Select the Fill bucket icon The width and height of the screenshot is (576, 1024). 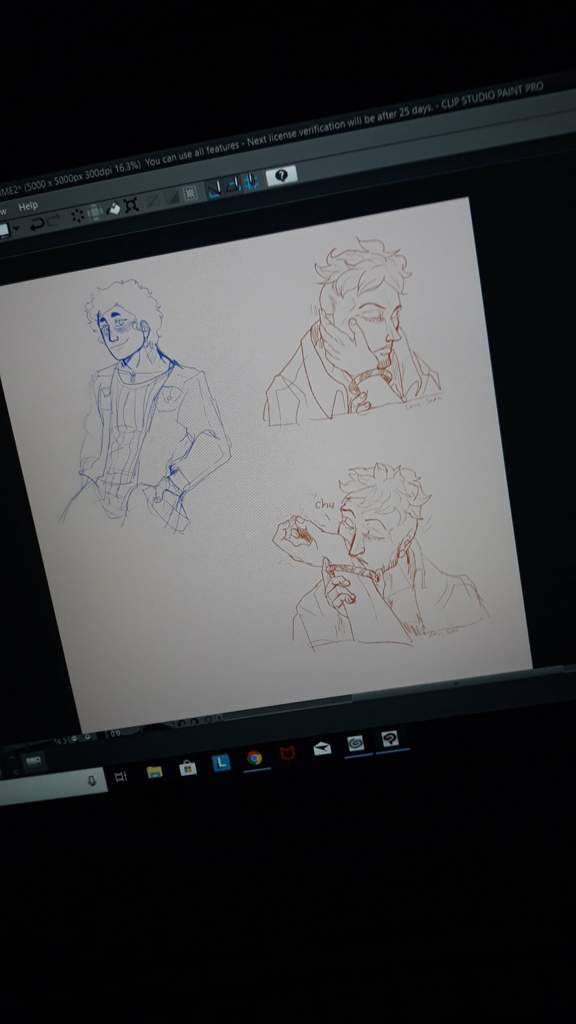(x=114, y=208)
